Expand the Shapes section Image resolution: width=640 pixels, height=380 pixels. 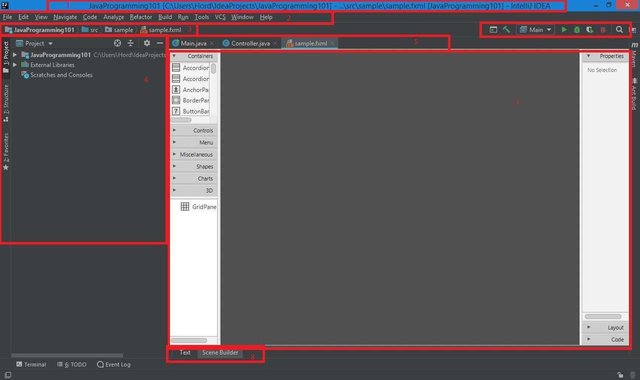(x=194, y=167)
